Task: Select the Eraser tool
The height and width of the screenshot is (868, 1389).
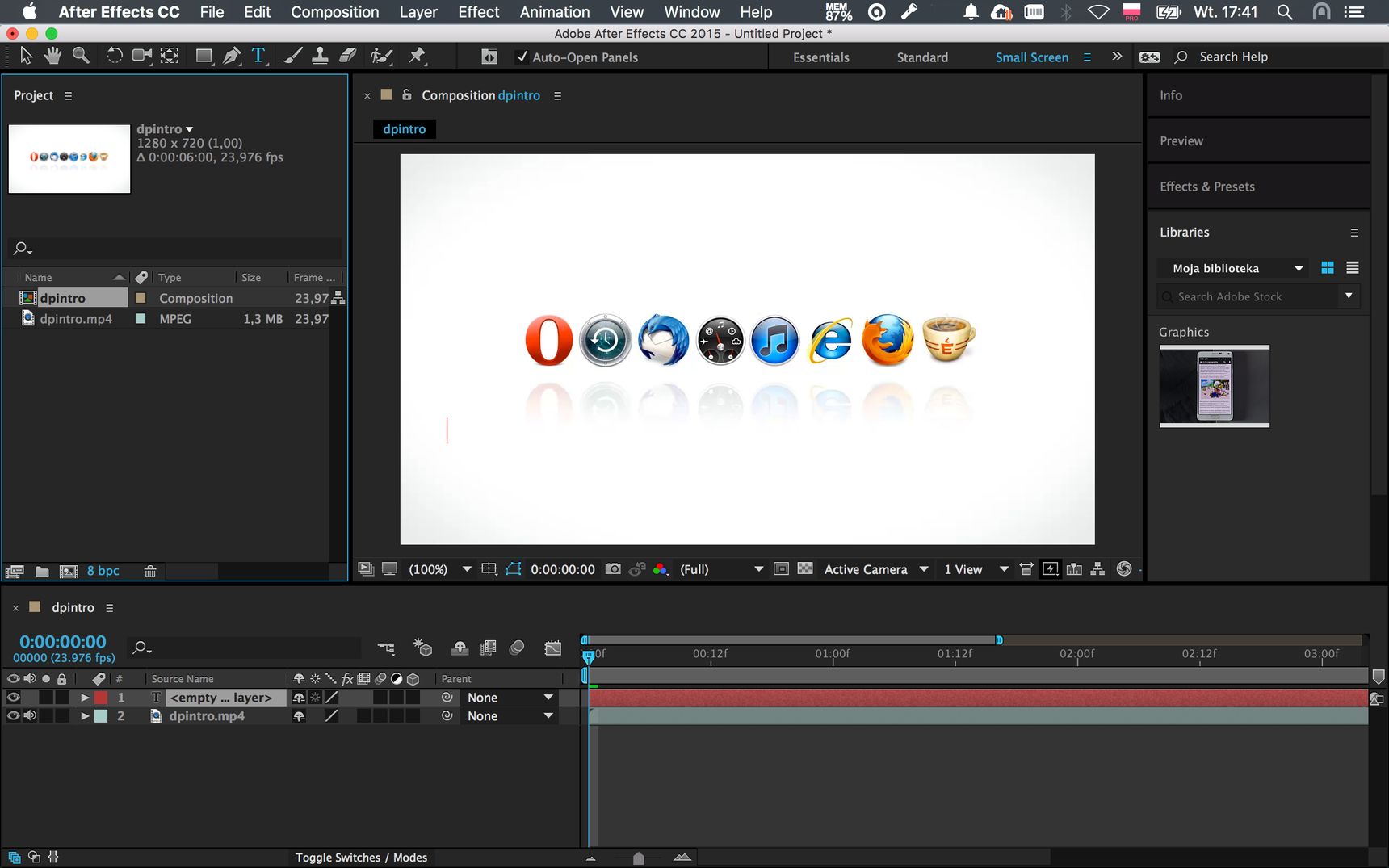Action: coord(348,56)
